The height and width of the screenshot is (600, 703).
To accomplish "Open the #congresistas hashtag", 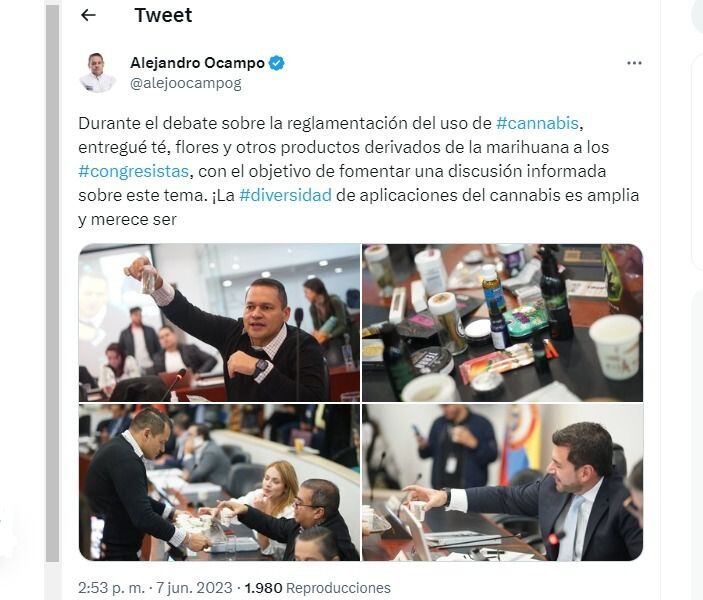I will click(x=134, y=171).
